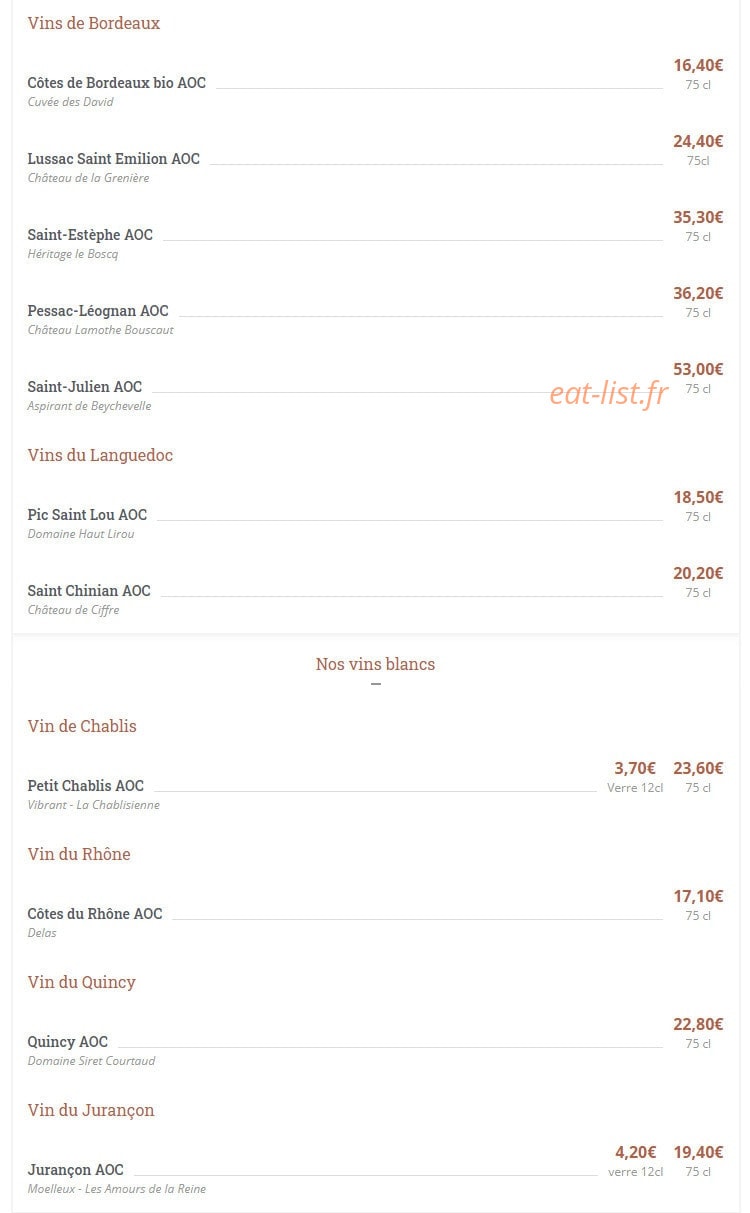Choose Pessac-Léognan AOC wine
The width and height of the screenshot is (750, 1213).
tap(98, 311)
